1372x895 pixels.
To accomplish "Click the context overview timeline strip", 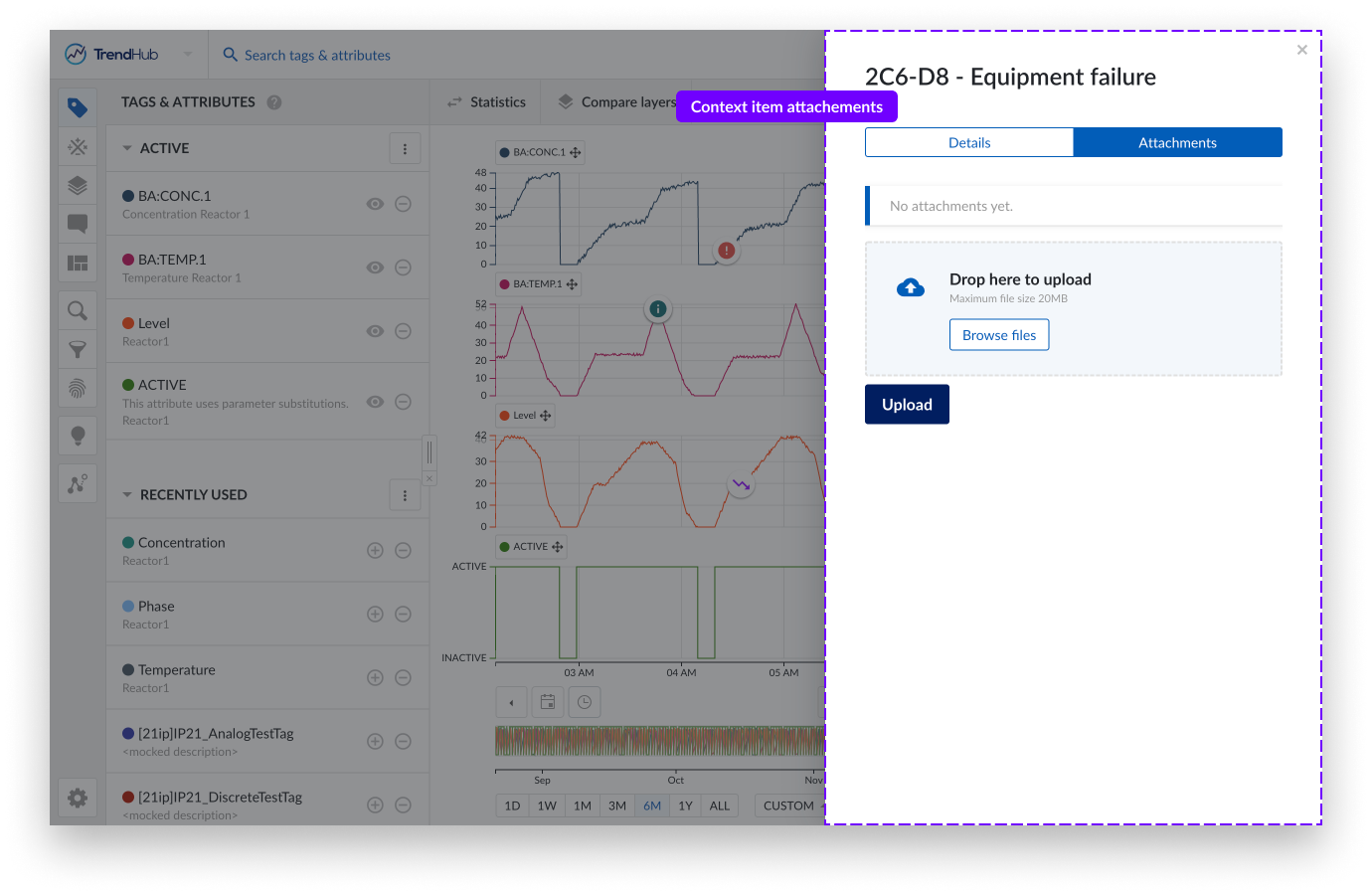I will pyautogui.click(x=659, y=741).
